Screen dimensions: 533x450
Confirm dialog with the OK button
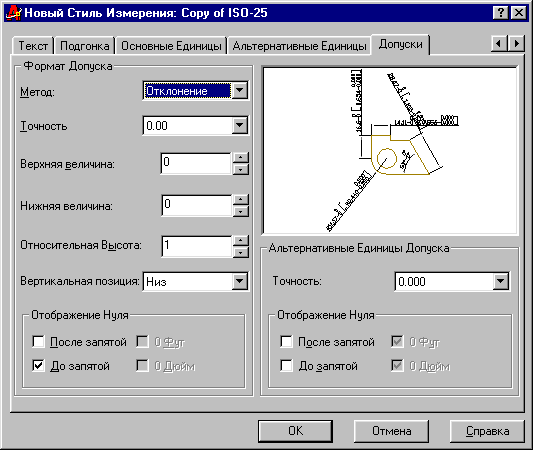coord(295,431)
